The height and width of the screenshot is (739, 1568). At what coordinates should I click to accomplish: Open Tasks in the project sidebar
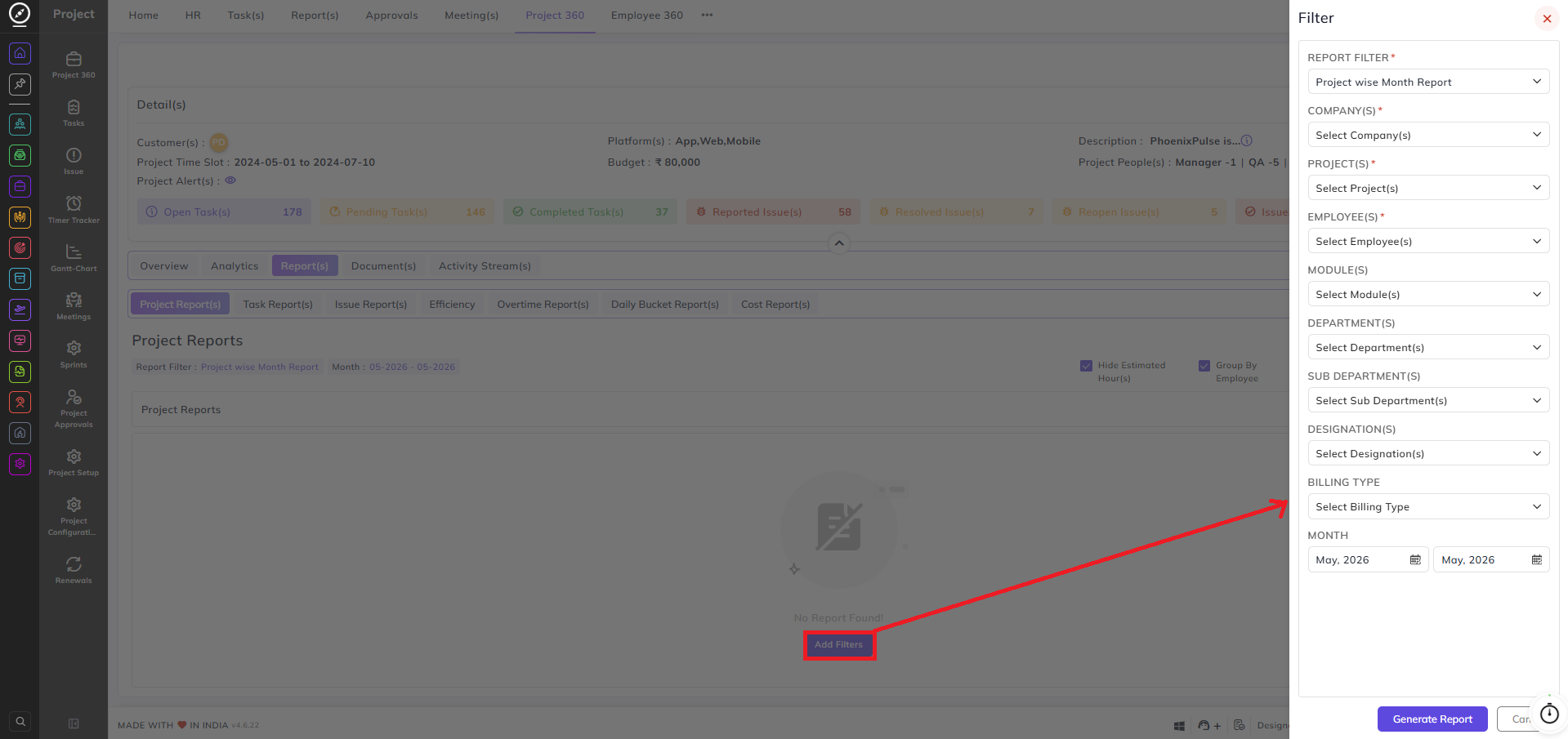click(x=74, y=114)
